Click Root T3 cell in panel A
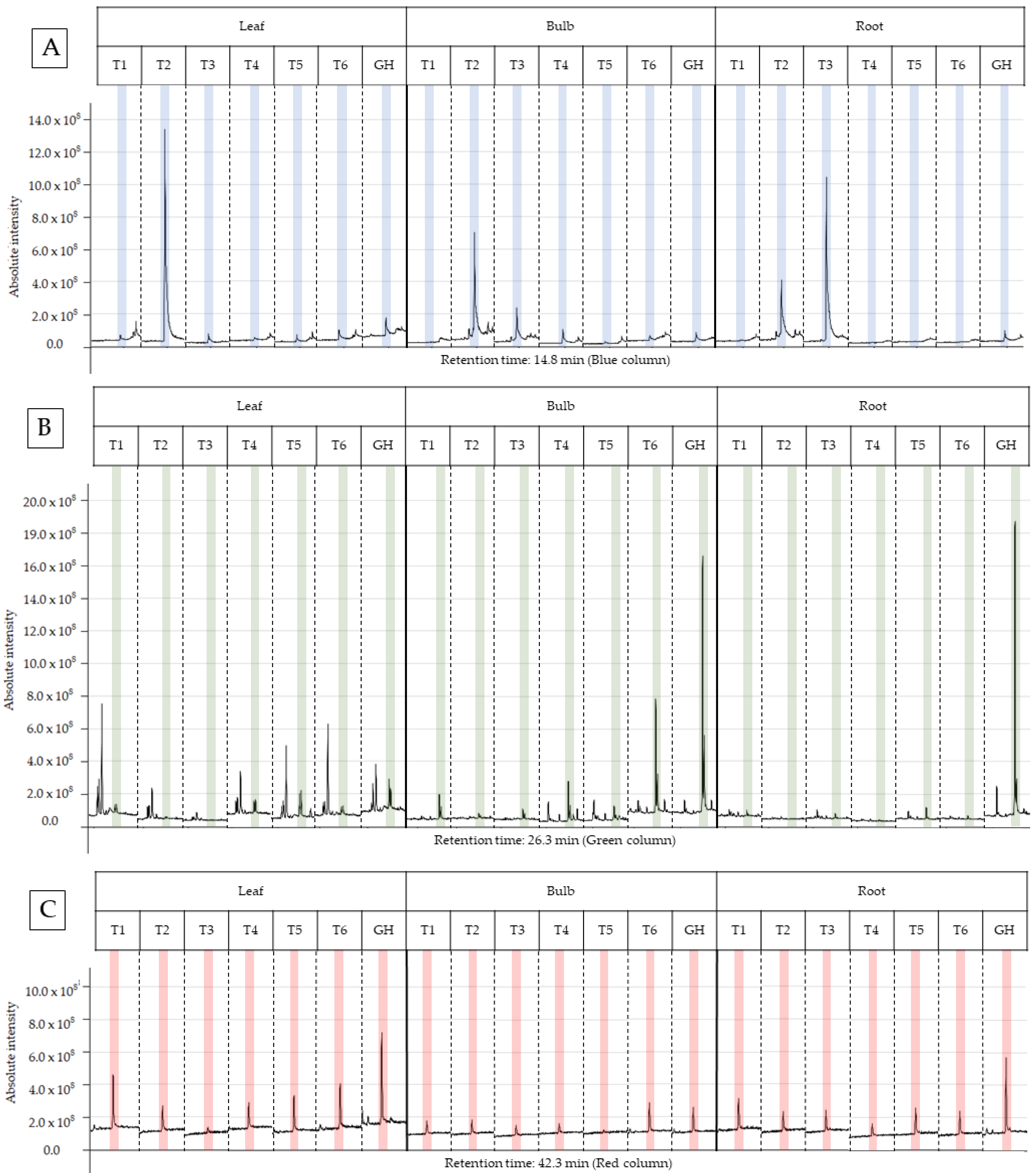The image size is (1036, 1173). [825, 65]
